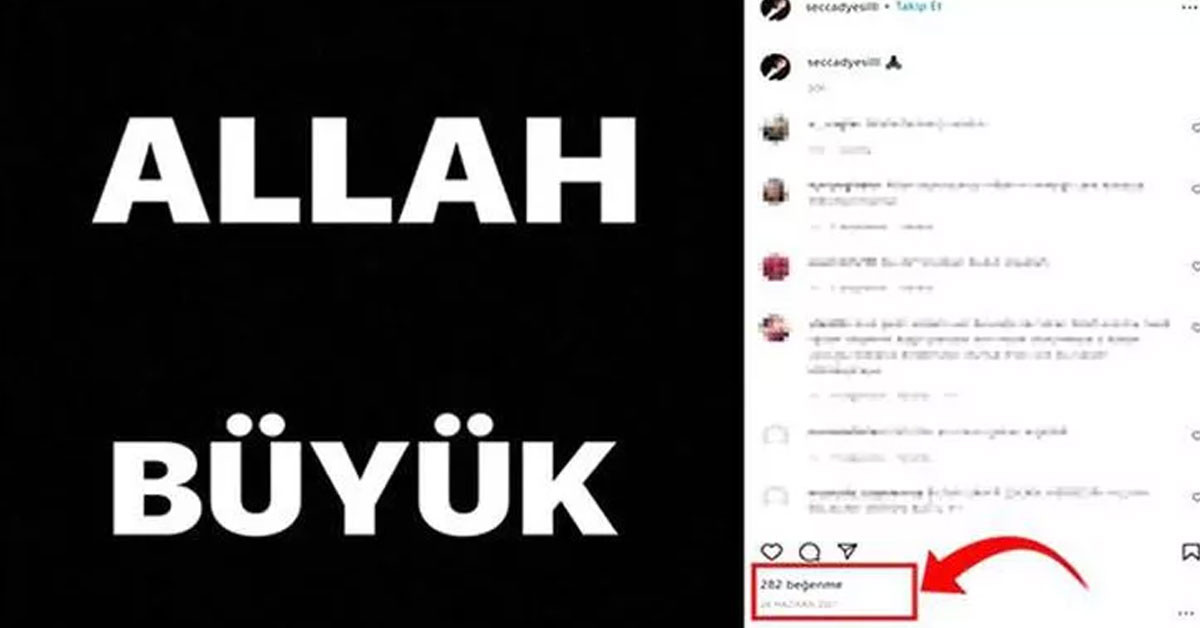Image resolution: width=1200 pixels, height=628 pixels.
Task: Click the ALLAH BÜYÜK post image
Action: (371, 314)
